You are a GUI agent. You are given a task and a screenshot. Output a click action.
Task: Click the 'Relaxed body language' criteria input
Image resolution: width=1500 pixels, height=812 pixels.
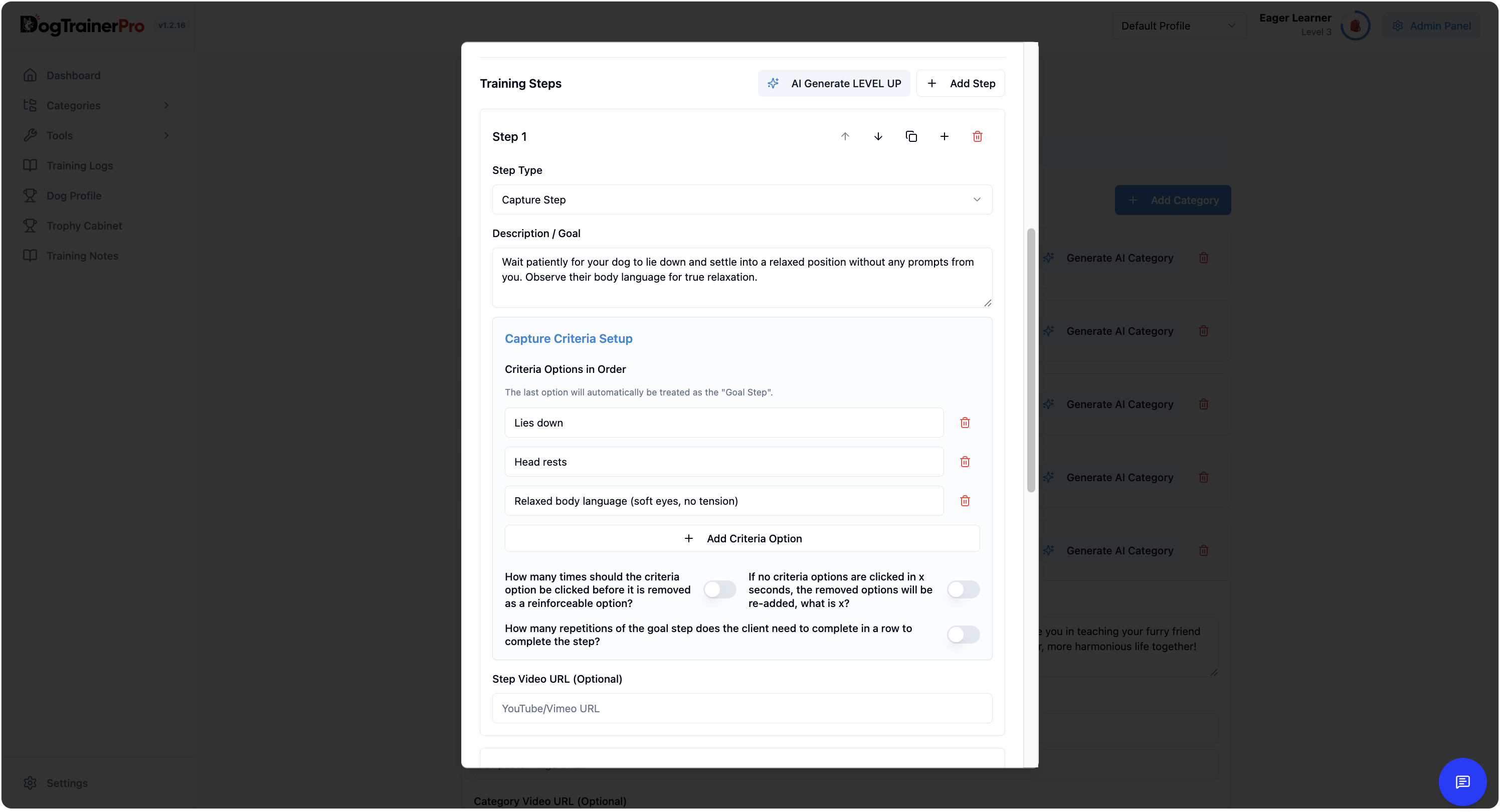[x=724, y=501]
